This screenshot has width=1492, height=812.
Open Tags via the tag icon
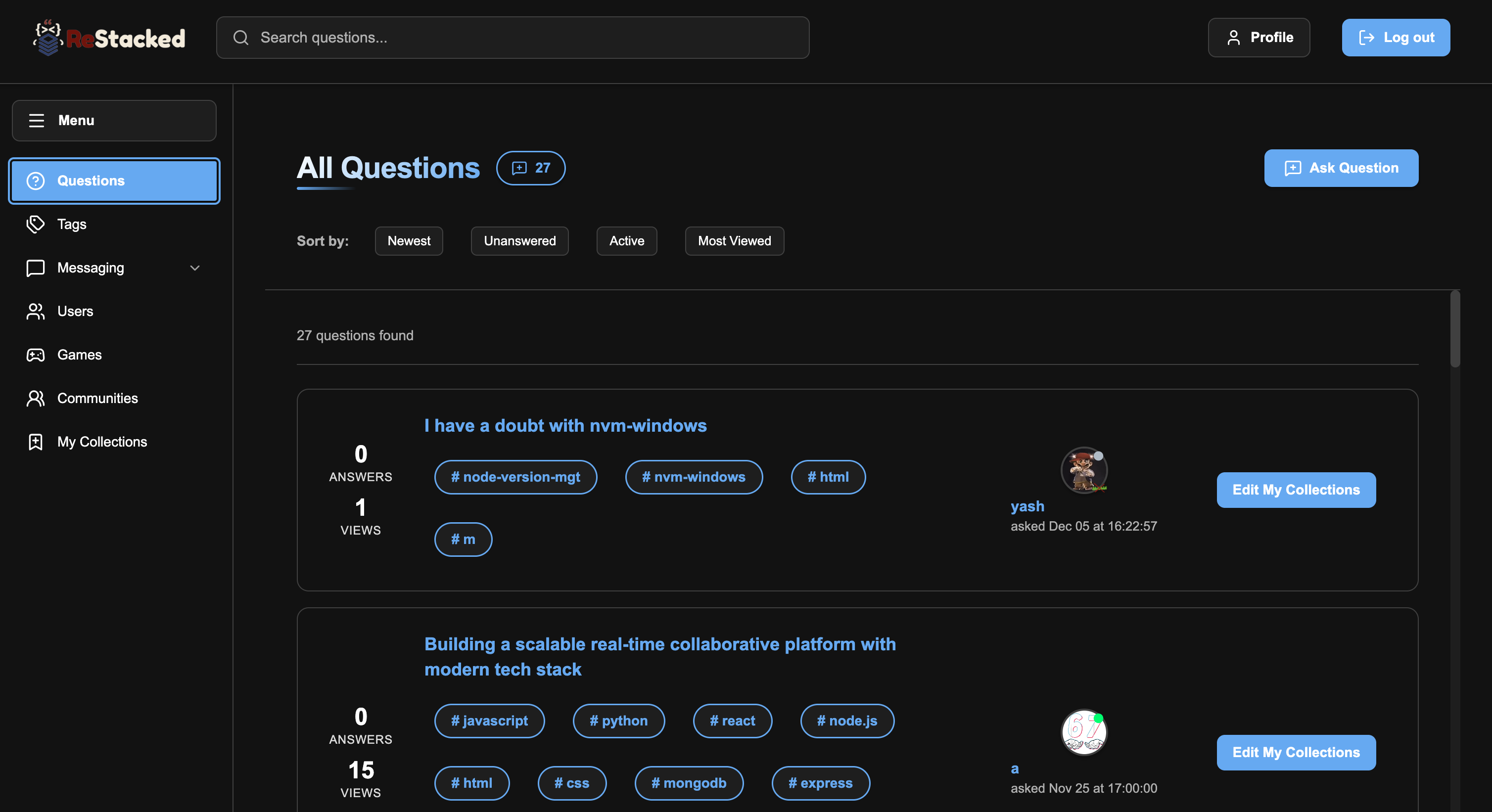click(35, 224)
